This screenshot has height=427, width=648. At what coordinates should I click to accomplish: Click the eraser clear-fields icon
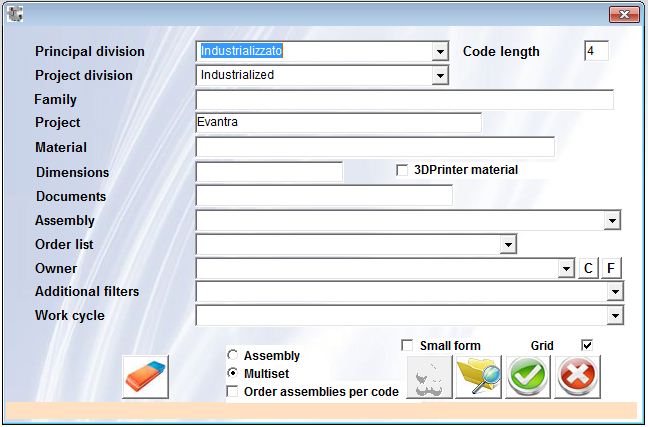(145, 377)
